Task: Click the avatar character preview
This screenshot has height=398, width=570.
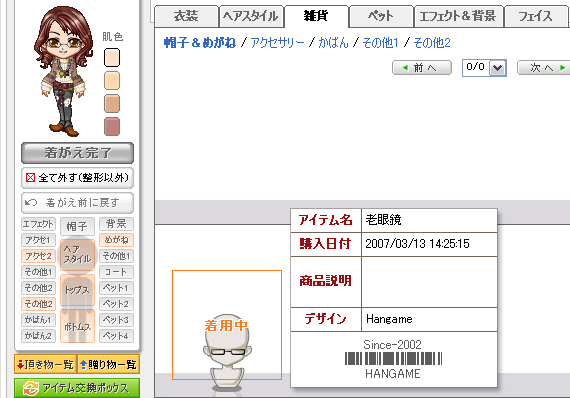Action: [x=64, y=71]
